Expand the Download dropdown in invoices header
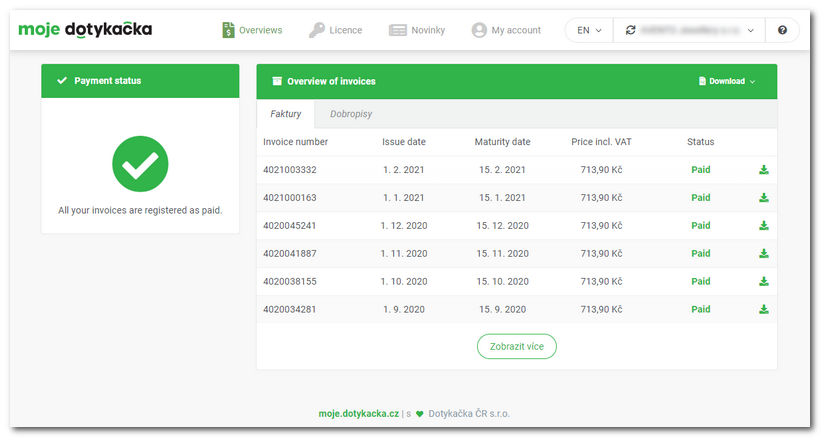This screenshot has height=438, width=821. coord(726,82)
